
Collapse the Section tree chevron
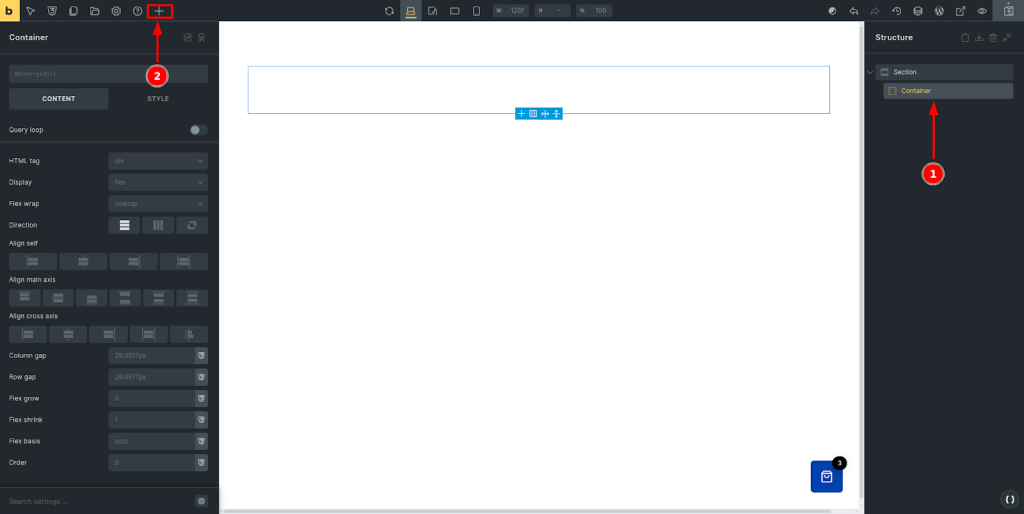click(x=870, y=72)
